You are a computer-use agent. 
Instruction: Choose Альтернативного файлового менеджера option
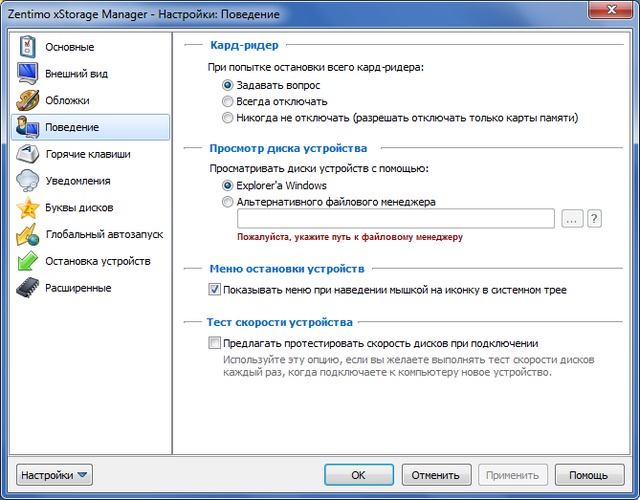pyautogui.click(x=227, y=202)
